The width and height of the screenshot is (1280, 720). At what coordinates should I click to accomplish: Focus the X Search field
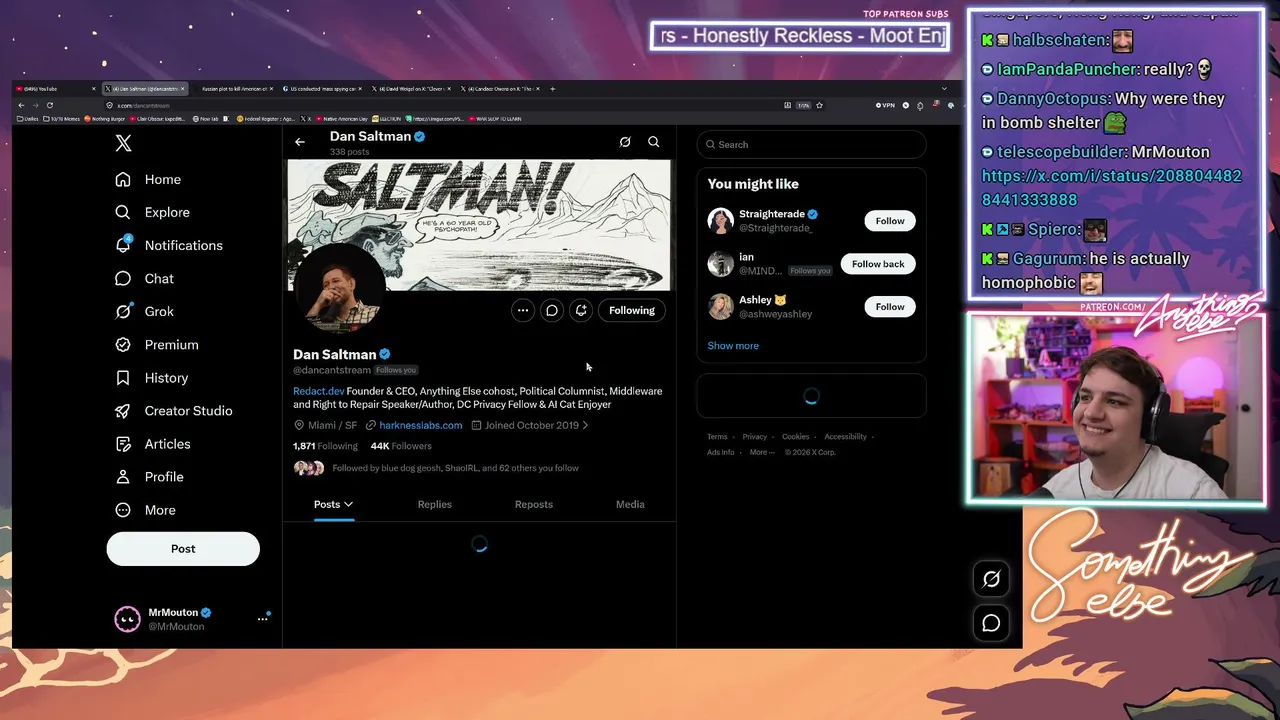coord(811,144)
